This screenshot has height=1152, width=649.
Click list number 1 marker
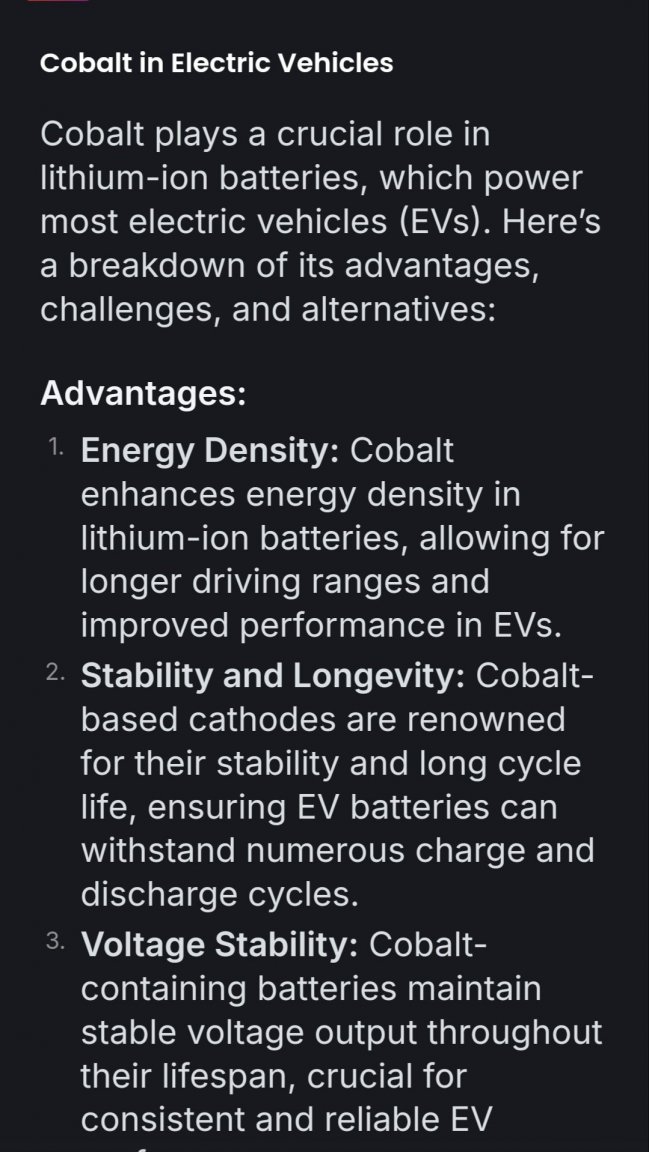click(x=56, y=447)
